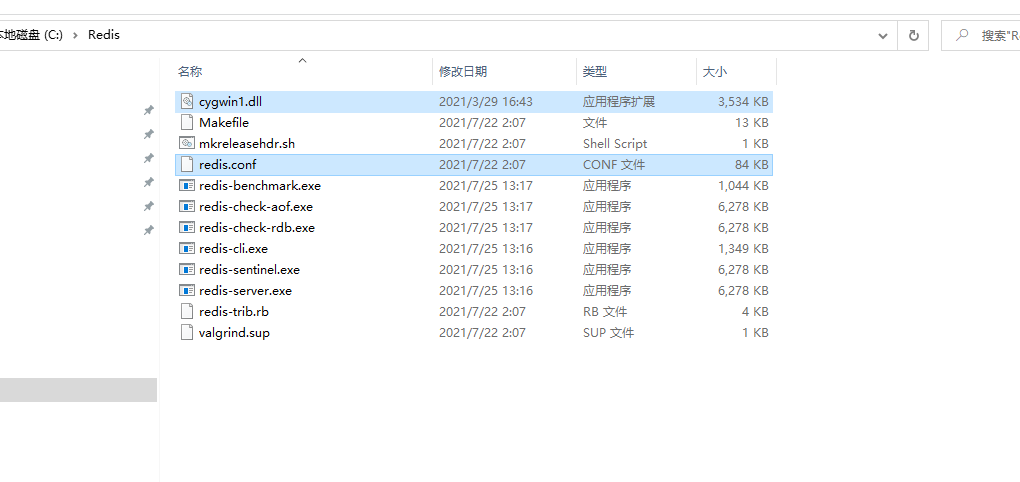Click the SUP 文件 type cell

pyautogui.click(x=608, y=332)
